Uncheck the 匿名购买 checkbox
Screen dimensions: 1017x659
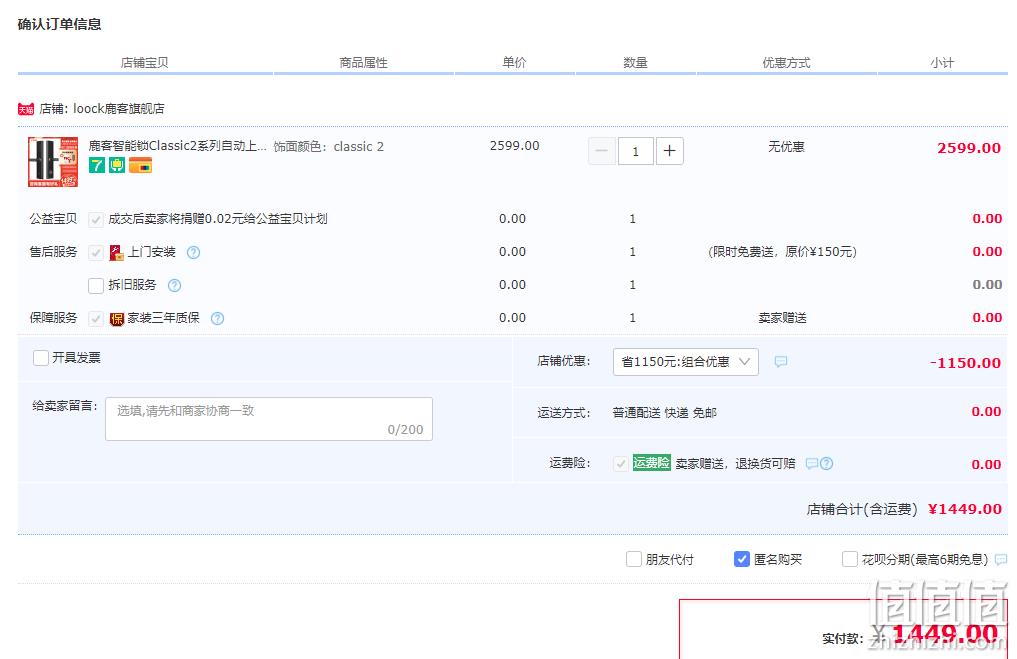click(x=742, y=559)
